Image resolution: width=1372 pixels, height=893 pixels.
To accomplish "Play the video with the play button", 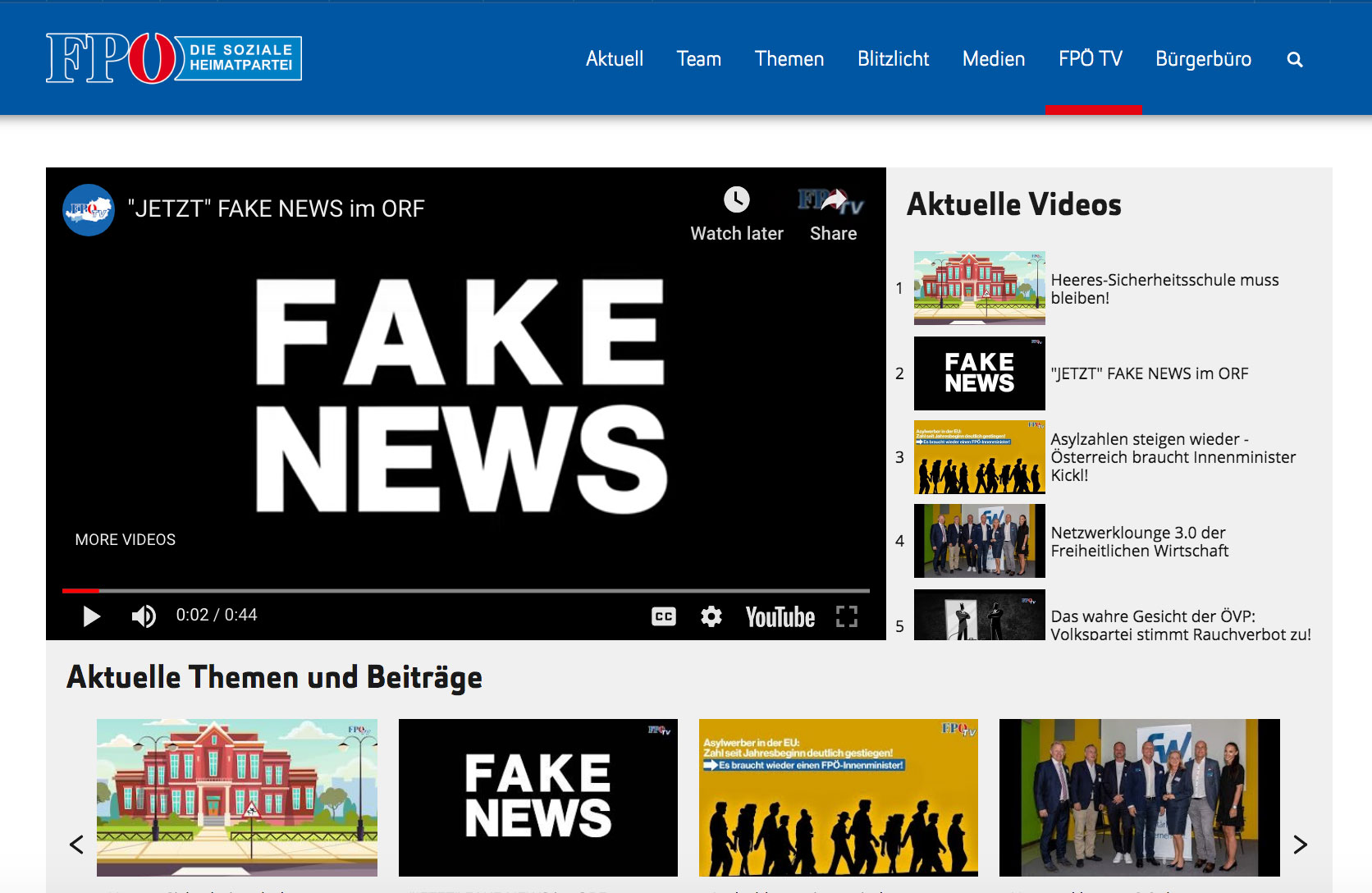I will (91, 616).
